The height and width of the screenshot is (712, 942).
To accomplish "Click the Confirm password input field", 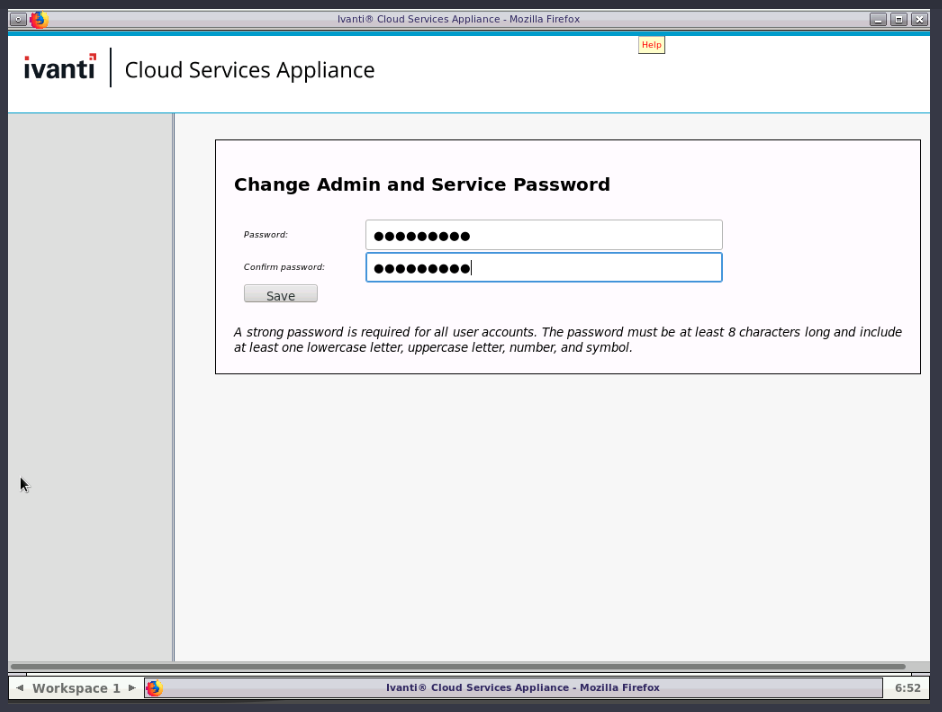I will (x=543, y=268).
